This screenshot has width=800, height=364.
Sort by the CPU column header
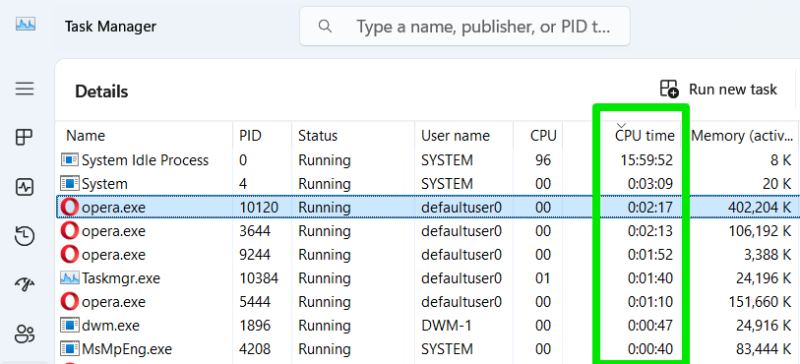(538, 136)
